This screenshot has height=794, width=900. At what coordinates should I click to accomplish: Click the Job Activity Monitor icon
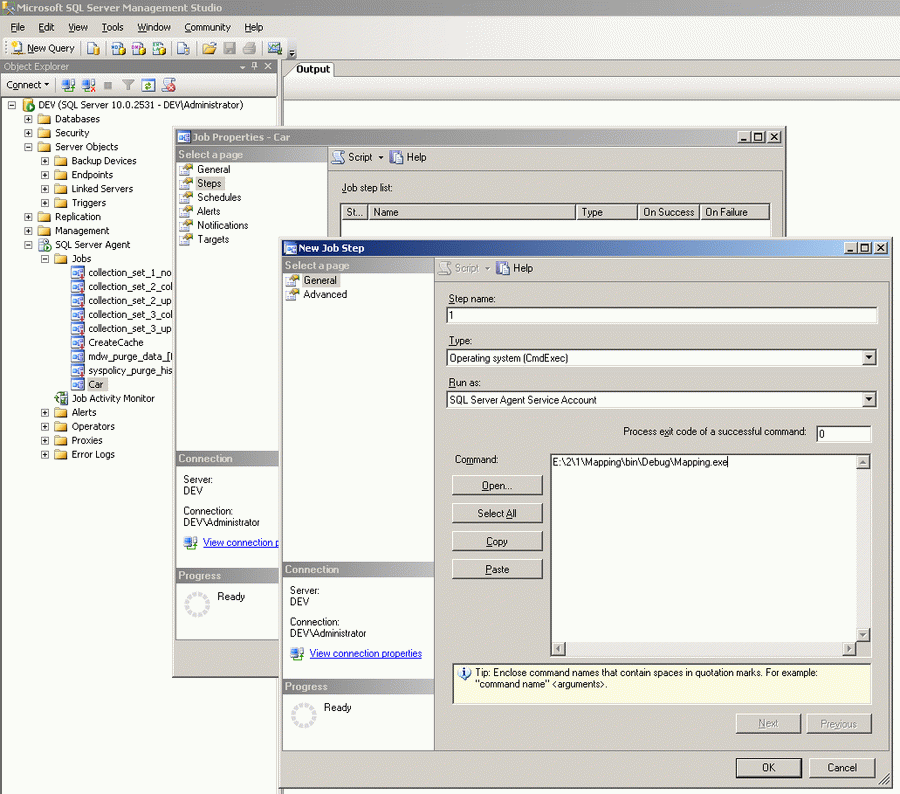[x=61, y=398]
